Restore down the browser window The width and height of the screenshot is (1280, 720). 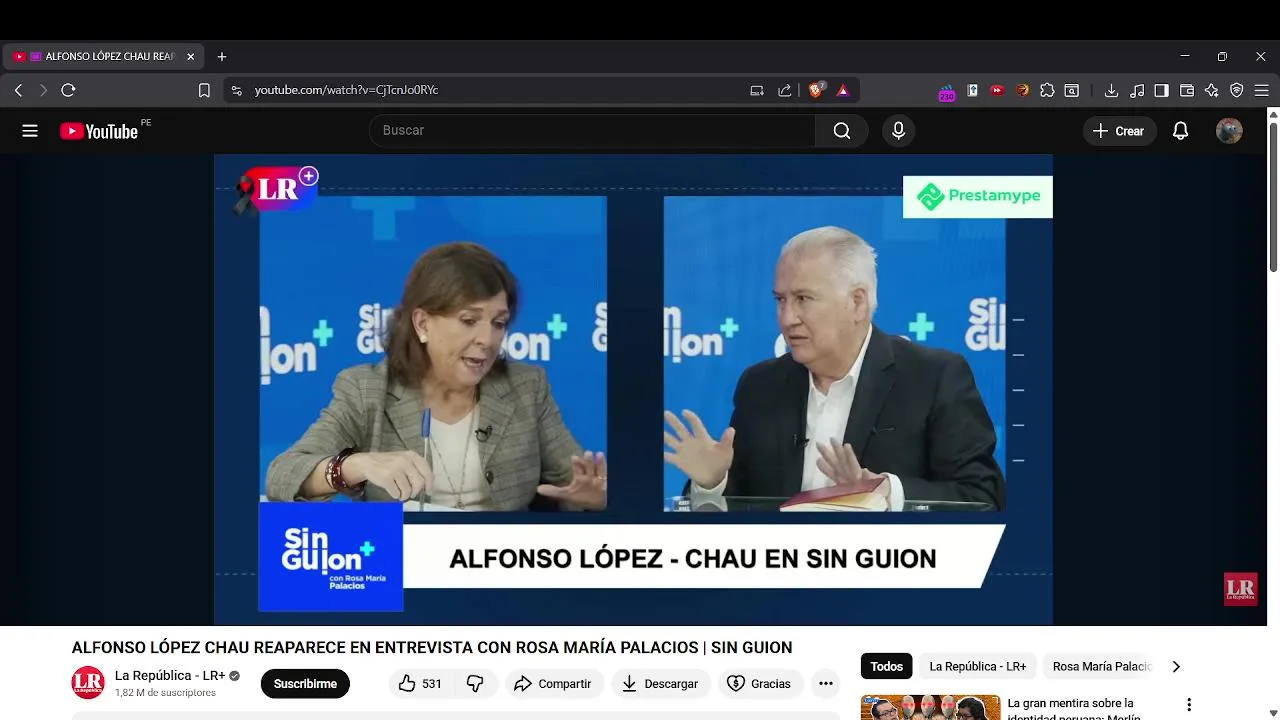click(x=1222, y=56)
